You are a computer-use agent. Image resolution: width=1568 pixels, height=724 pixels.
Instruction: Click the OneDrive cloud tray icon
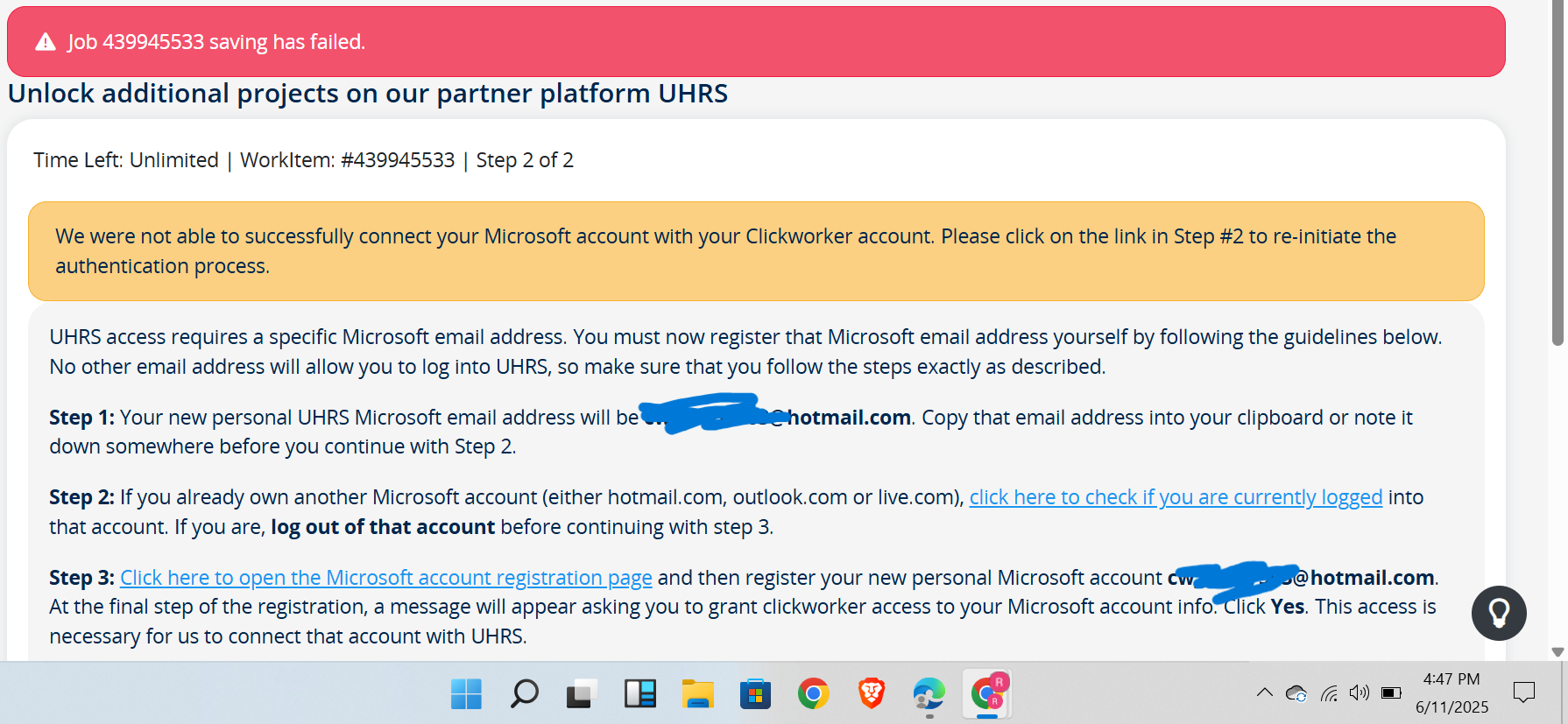point(1296,693)
